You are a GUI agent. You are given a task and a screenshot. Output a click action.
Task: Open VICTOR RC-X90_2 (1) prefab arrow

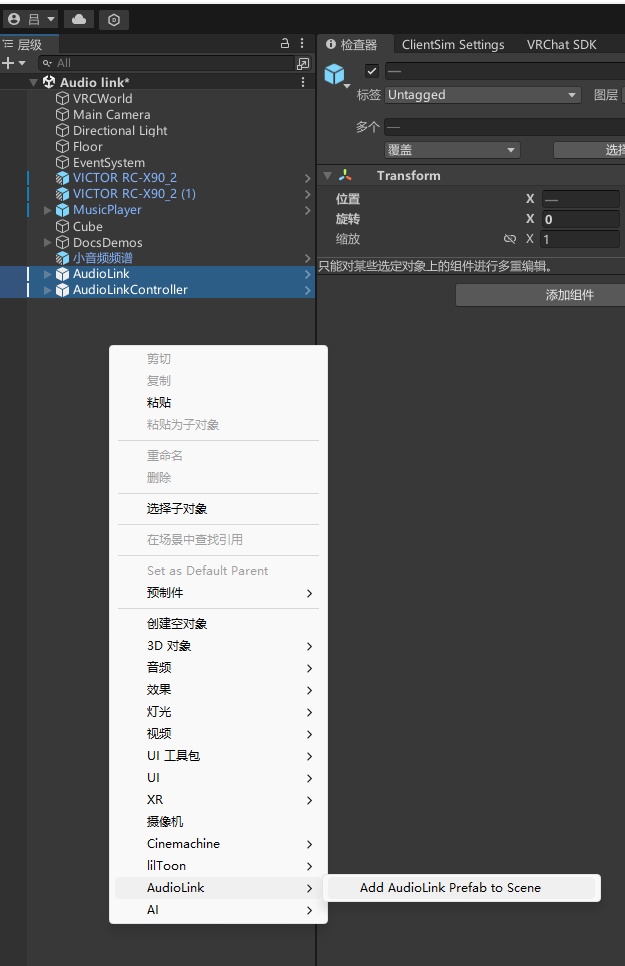click(308, 194)
